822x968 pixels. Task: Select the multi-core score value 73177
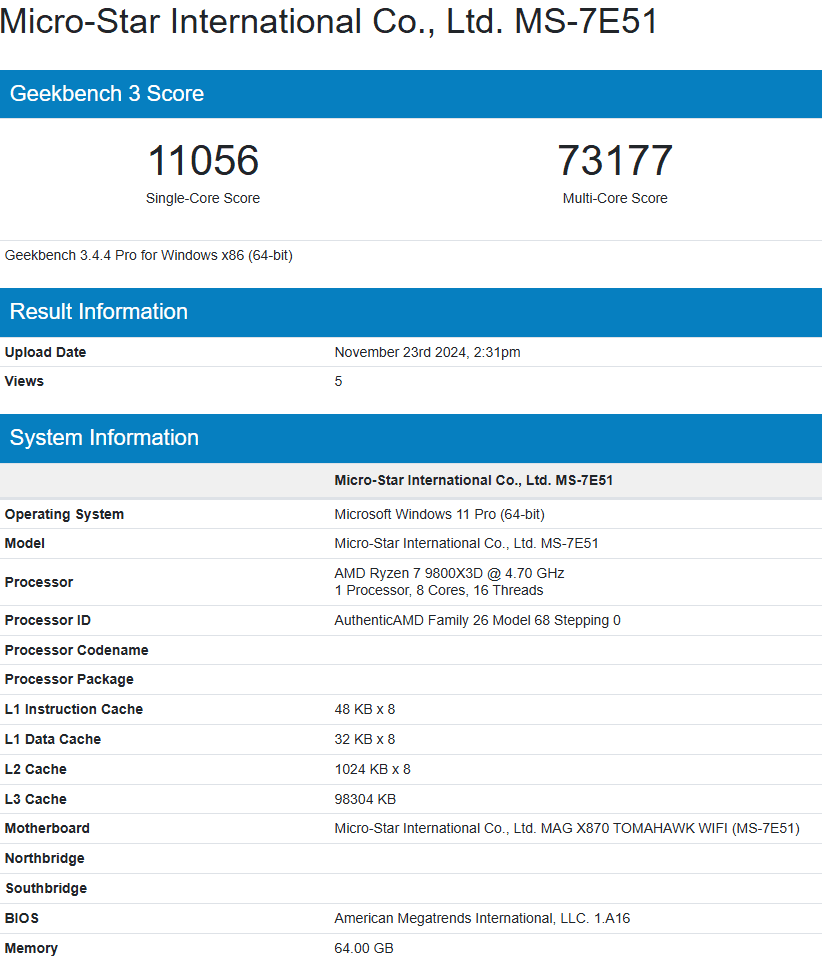tap(615, 161)
